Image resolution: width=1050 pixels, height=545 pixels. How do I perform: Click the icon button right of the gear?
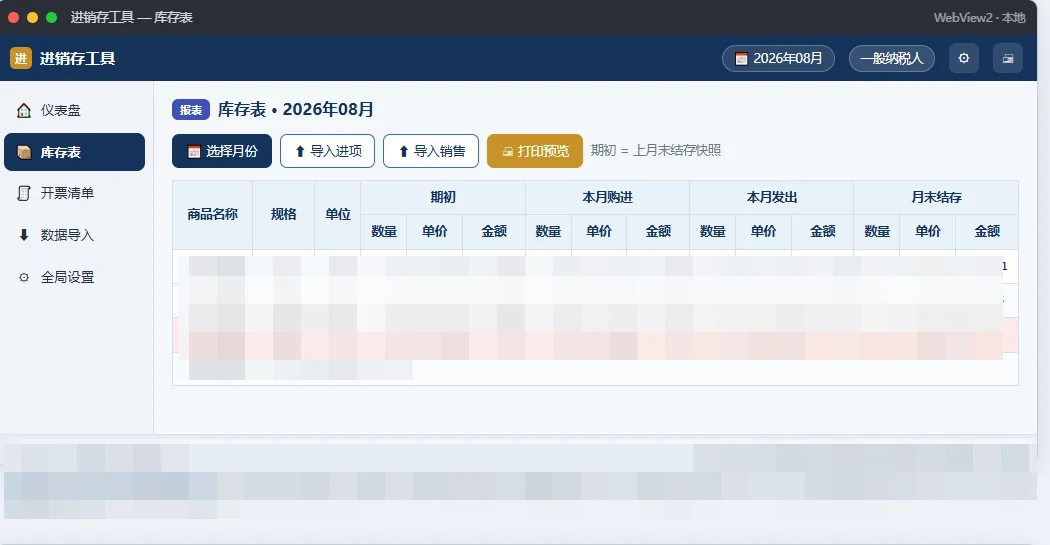coord(1008,58)
